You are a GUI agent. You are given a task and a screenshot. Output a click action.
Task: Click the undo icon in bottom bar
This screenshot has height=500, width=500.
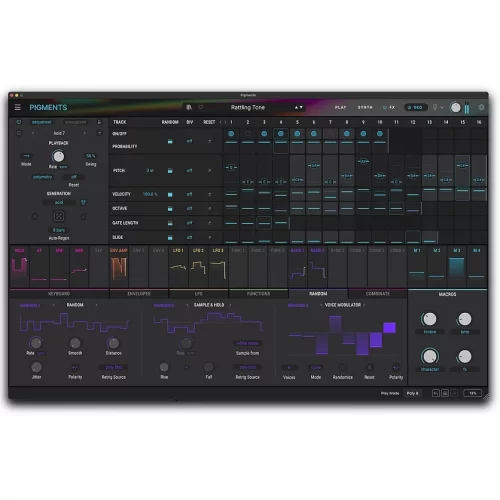click(436, 393)
